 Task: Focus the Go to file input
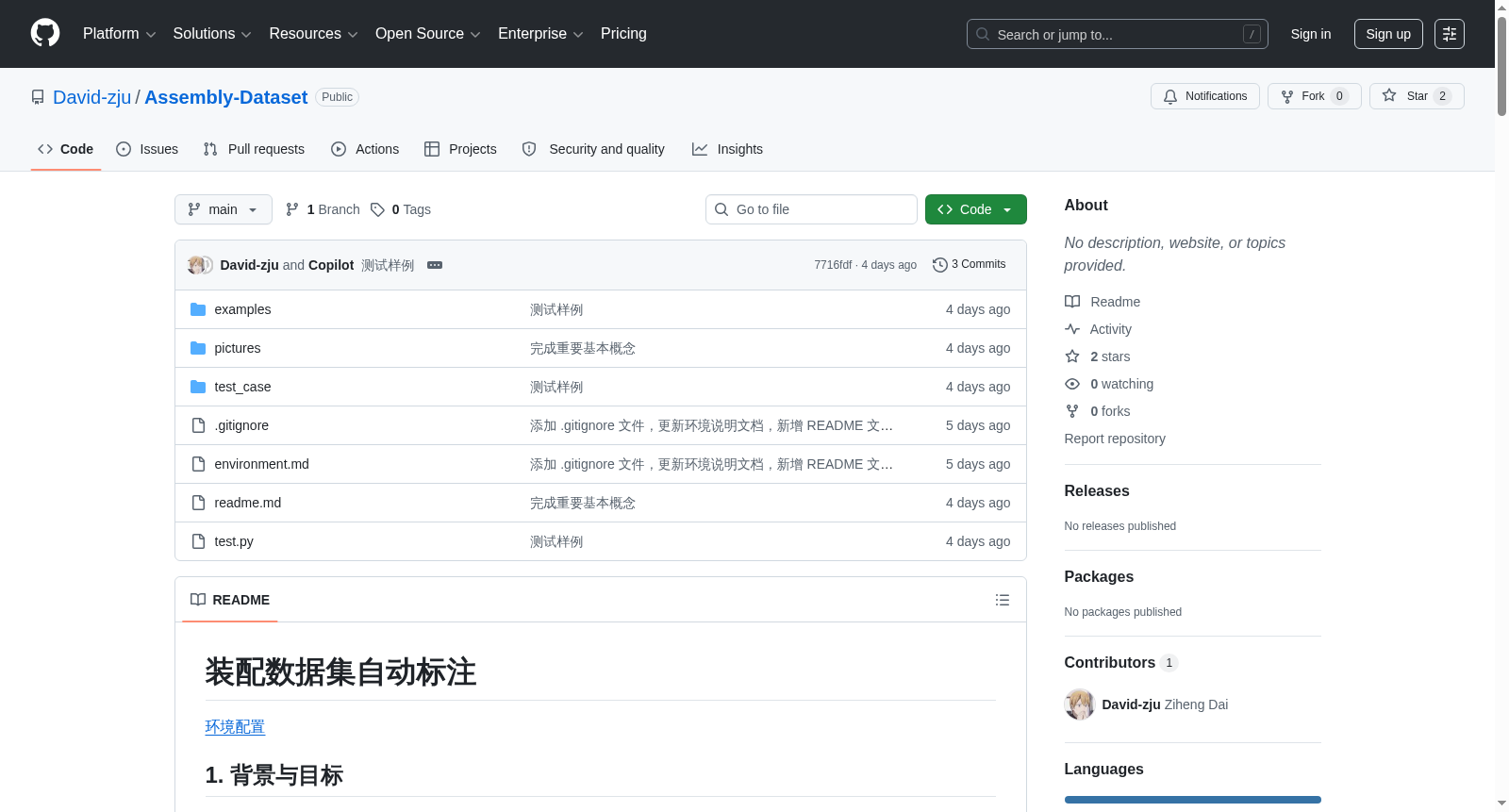tap(811, 209)
